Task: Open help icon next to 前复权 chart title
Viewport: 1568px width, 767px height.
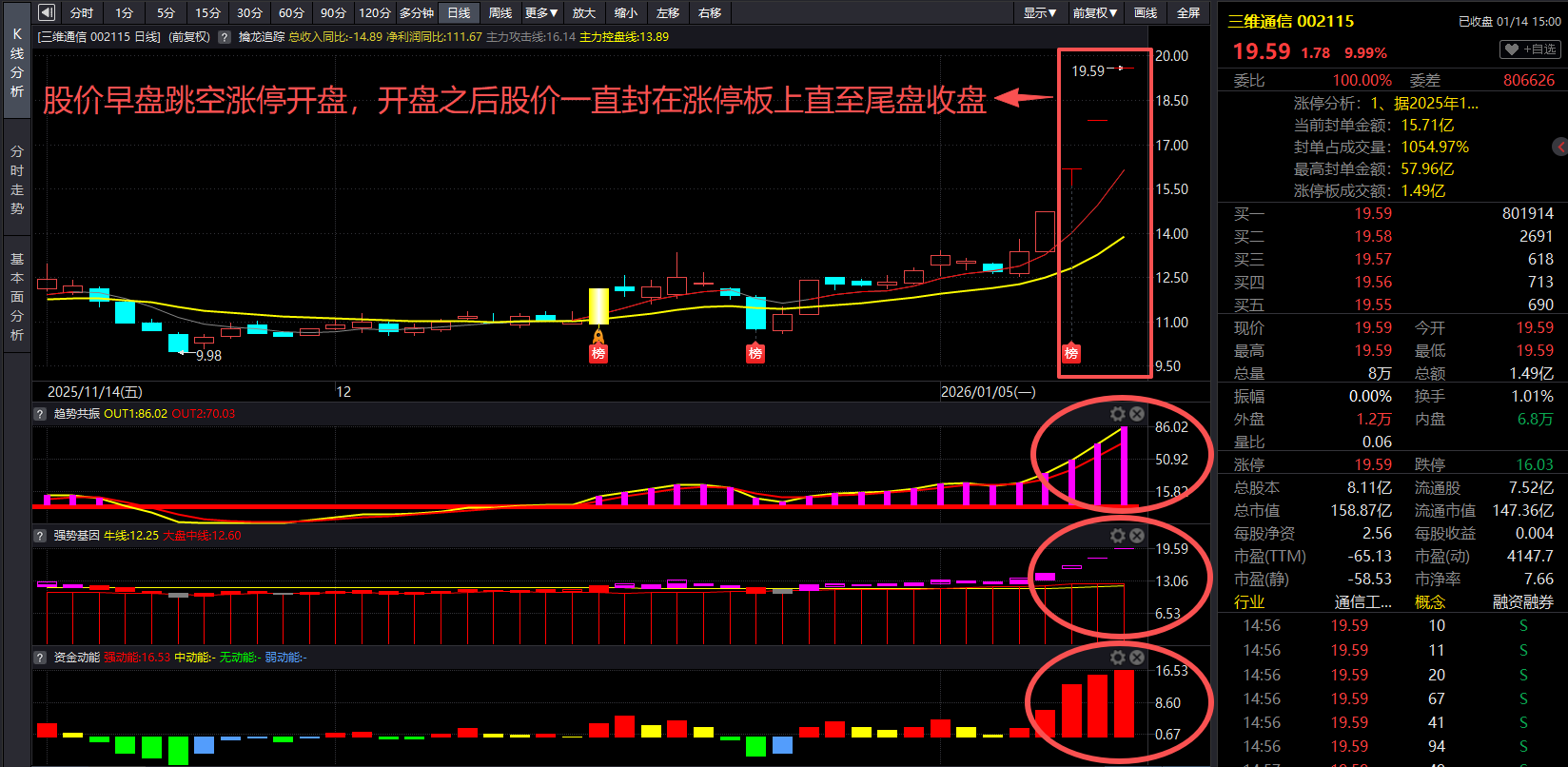Action: pos(225,37)
